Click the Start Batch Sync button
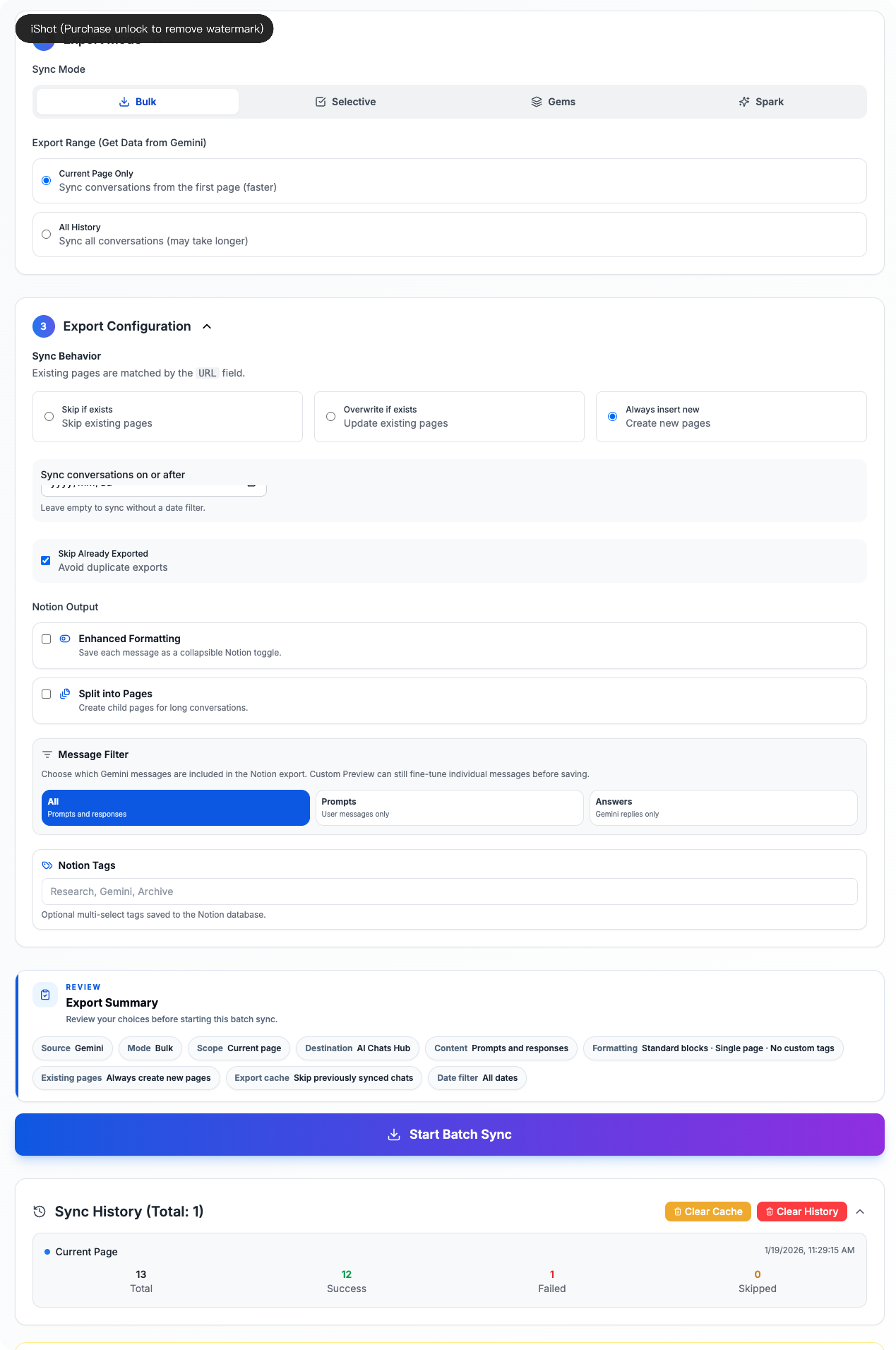896x1350 pixels. [450, 1135]
